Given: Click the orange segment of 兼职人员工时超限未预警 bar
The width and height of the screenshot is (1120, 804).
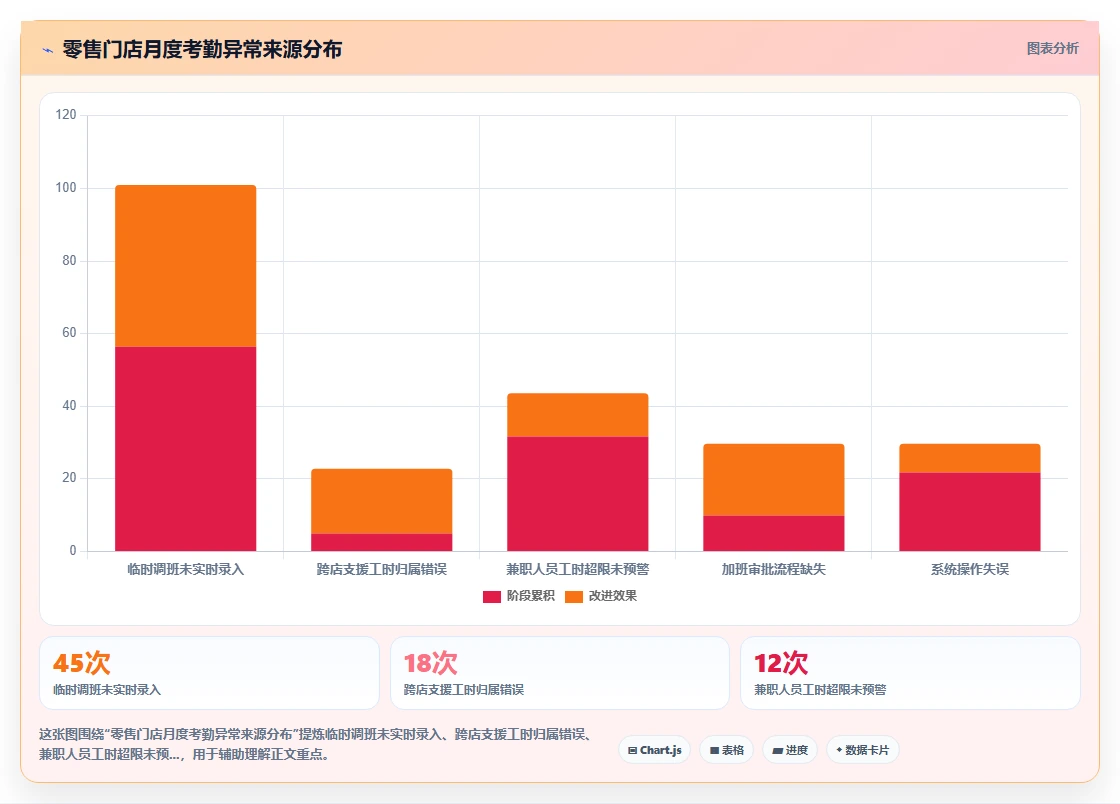Looking at the screenshot, I should 578,415.
